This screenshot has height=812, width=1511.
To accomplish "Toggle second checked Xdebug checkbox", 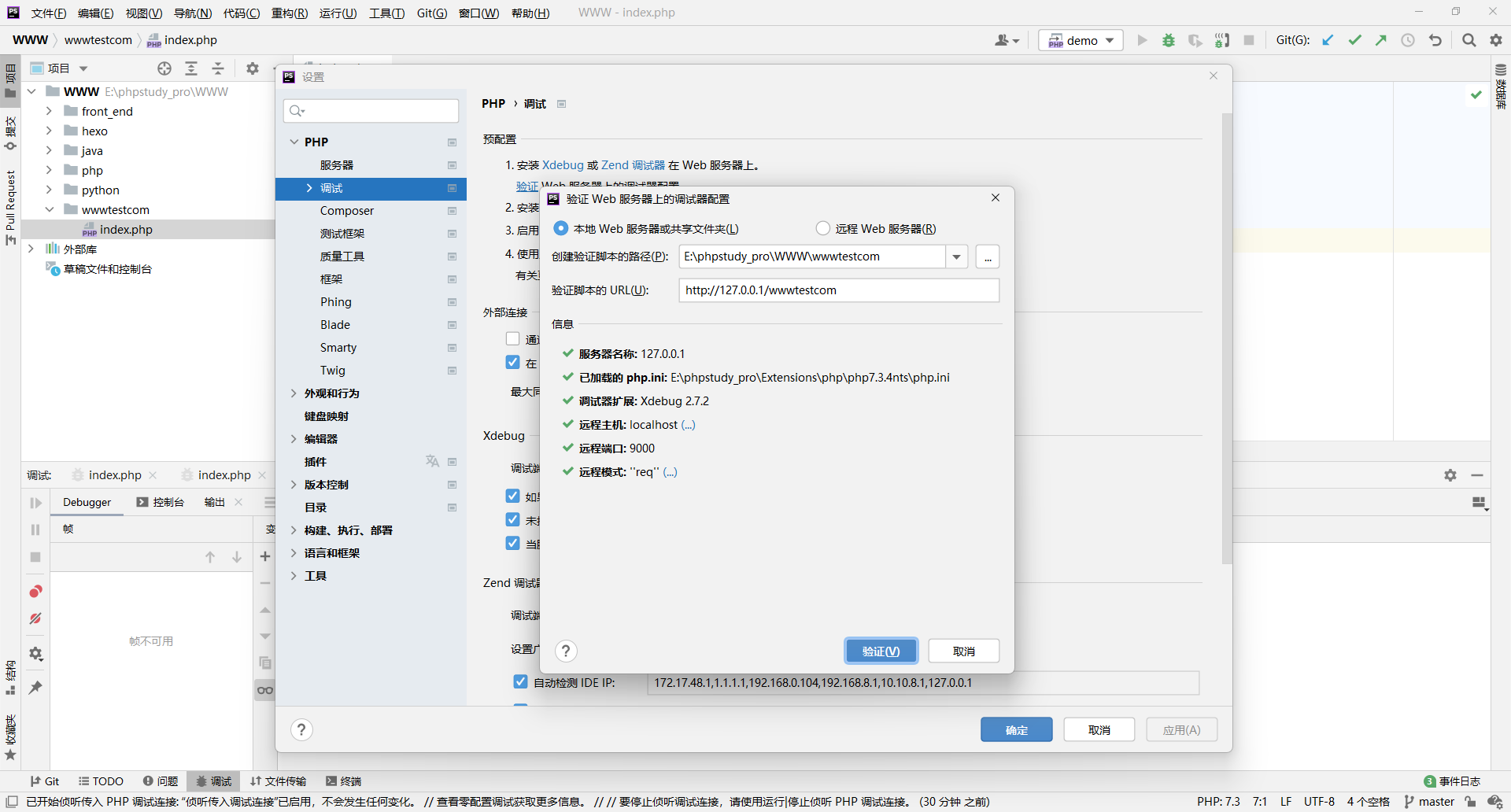I will coord(512,519).
